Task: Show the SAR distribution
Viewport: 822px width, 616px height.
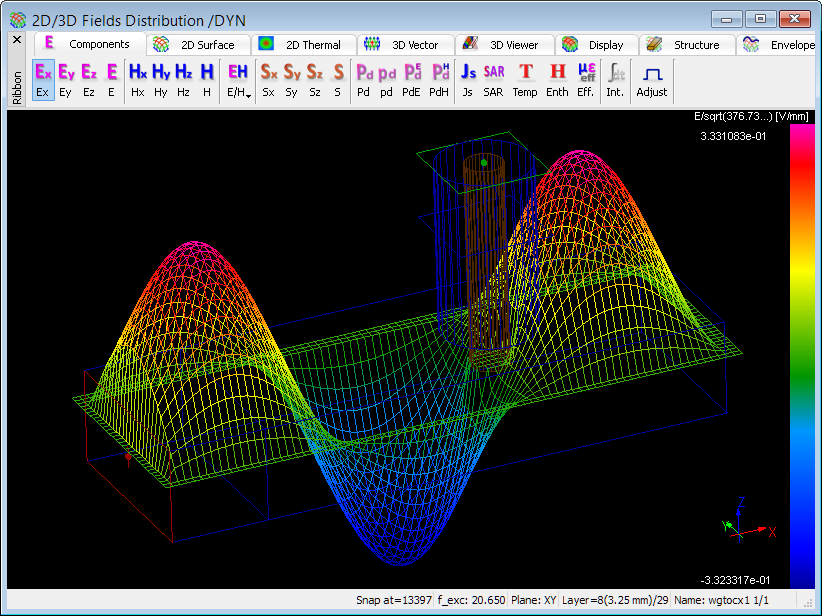Action: (x=493, y=80)
